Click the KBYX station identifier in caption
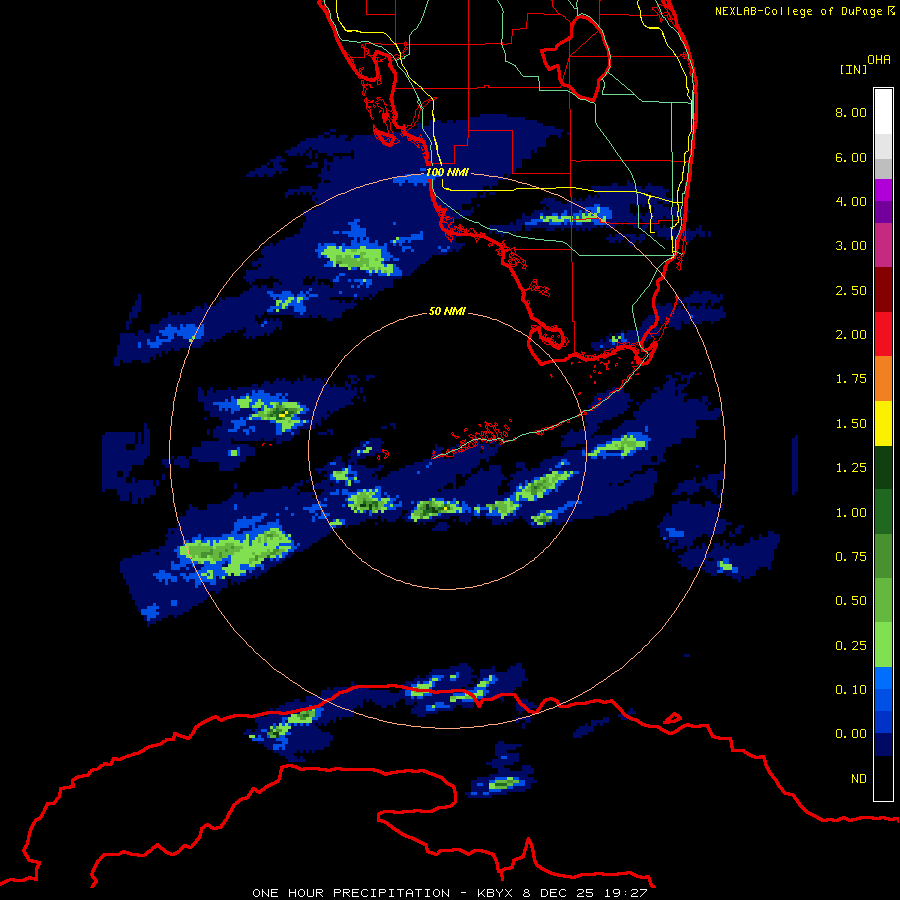 (x=497, y=893)
